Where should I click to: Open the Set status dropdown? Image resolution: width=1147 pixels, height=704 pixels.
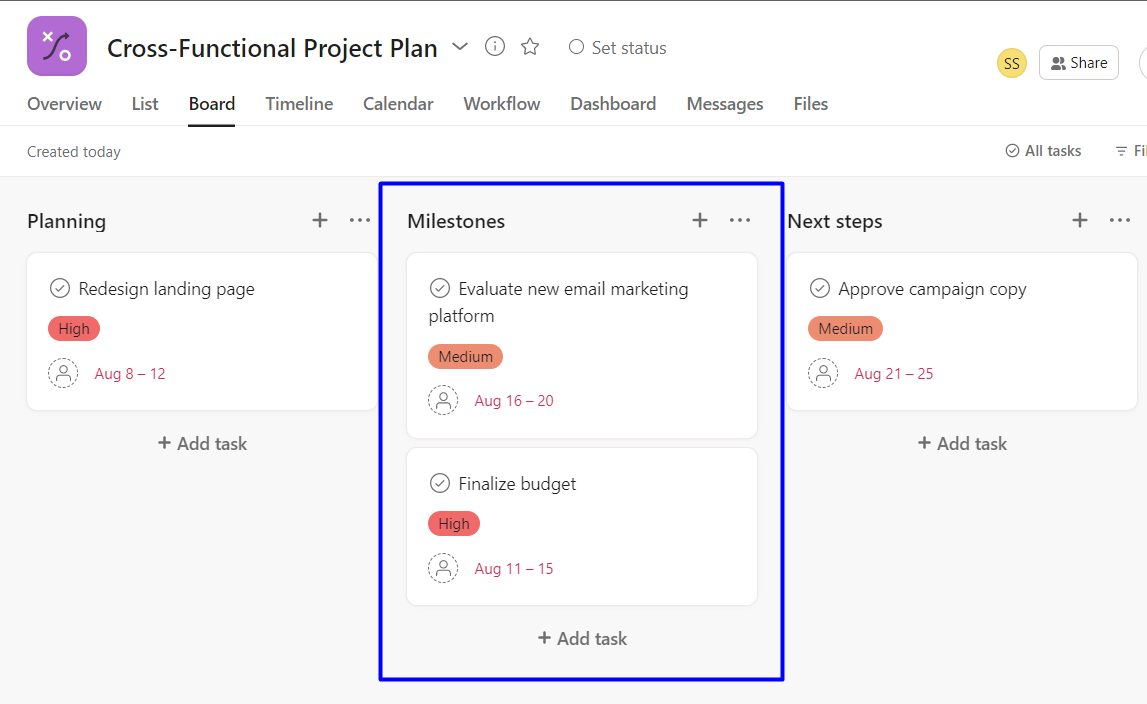(x=617, y=48)
